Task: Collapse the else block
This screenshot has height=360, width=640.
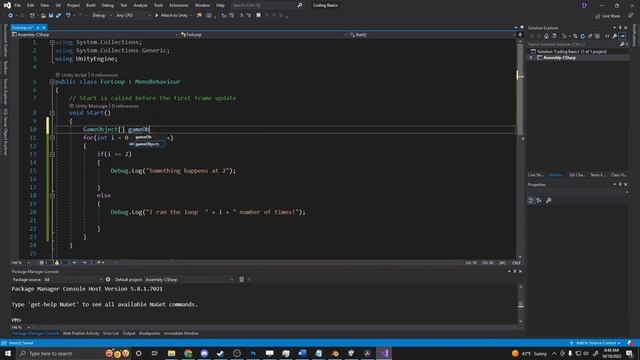Action: pos(52,196)
